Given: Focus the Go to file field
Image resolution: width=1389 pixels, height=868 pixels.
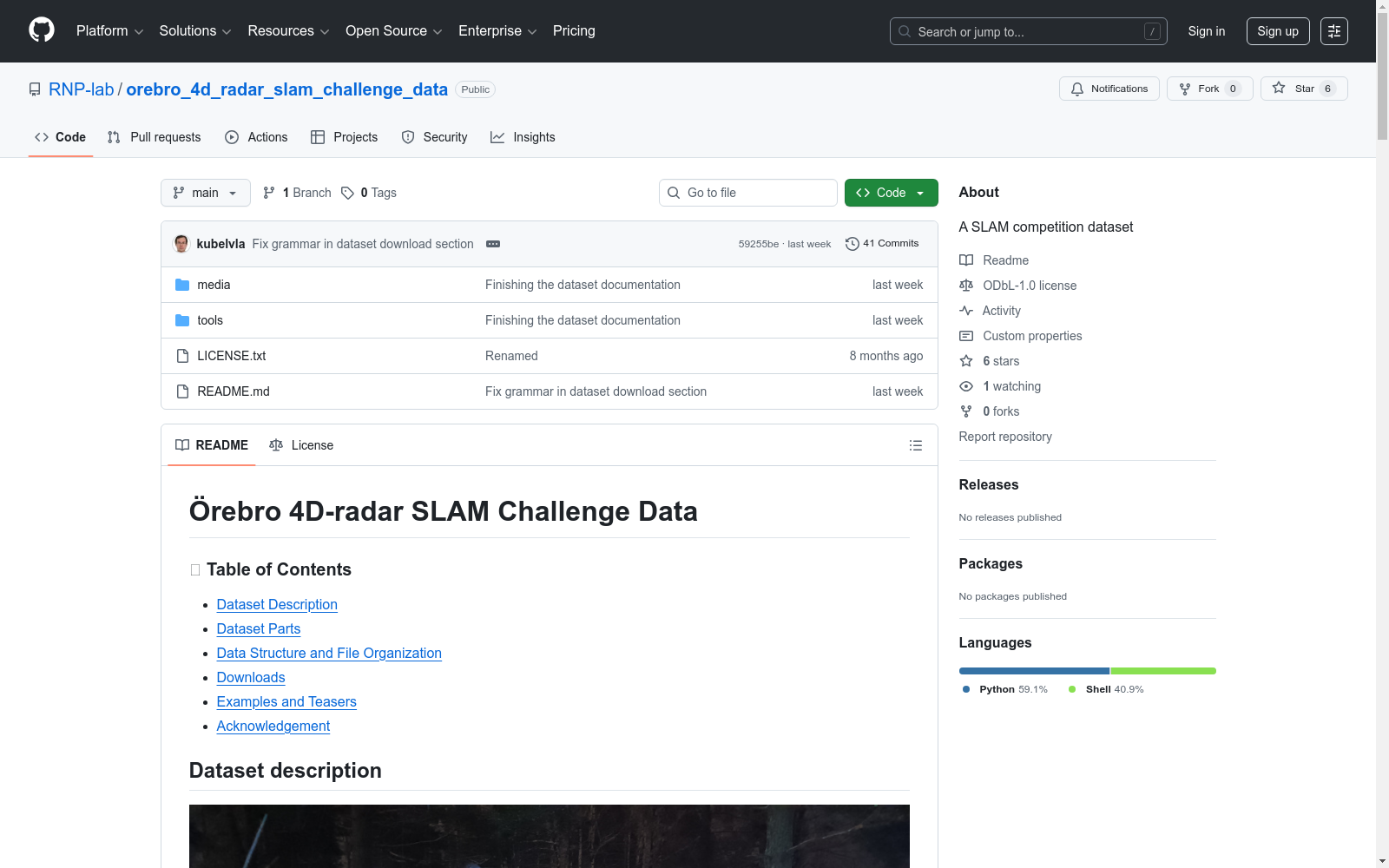Looking at the screenshot, I should coord(747,193).
